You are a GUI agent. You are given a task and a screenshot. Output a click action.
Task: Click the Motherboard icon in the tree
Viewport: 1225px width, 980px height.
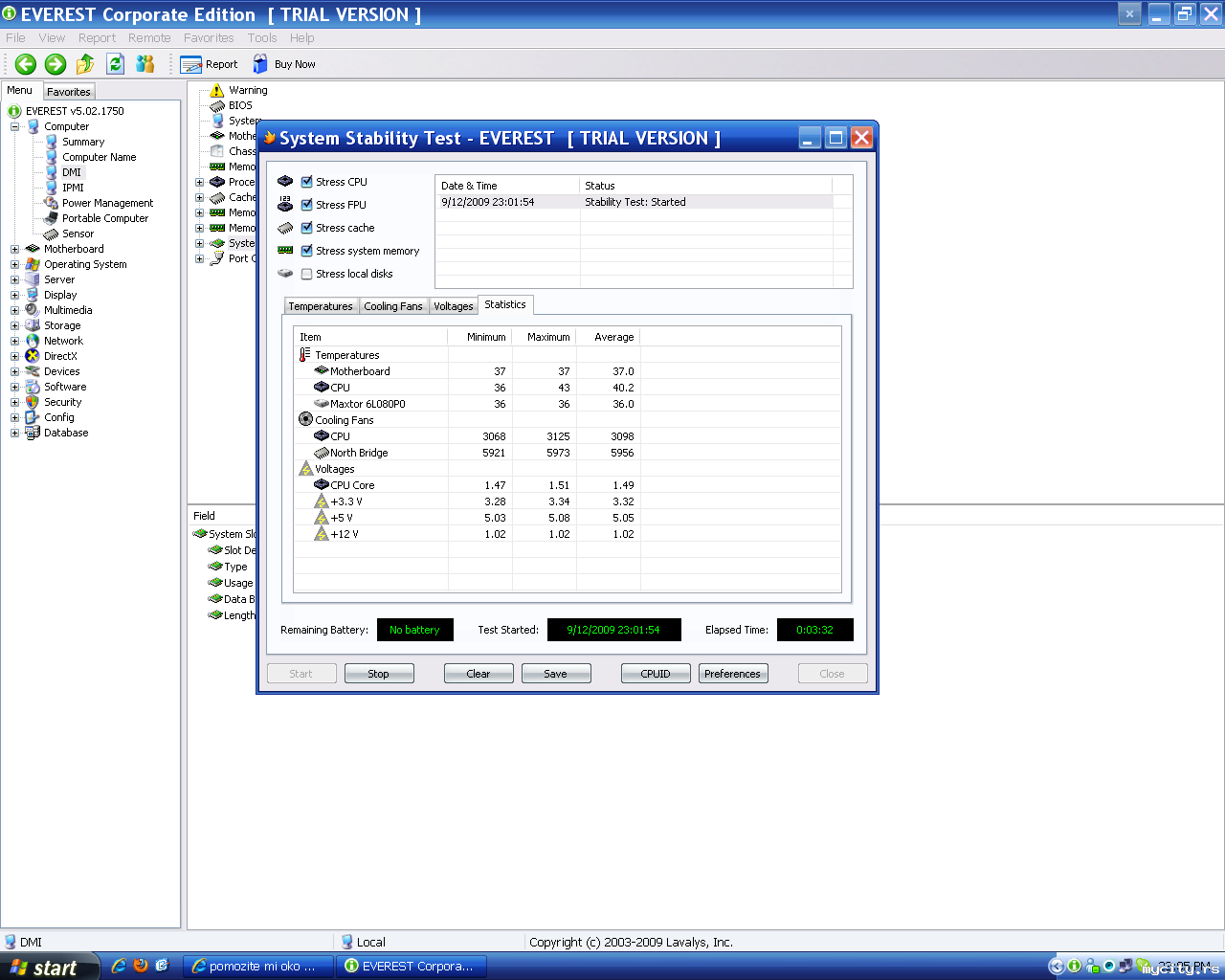coord(33,249)
